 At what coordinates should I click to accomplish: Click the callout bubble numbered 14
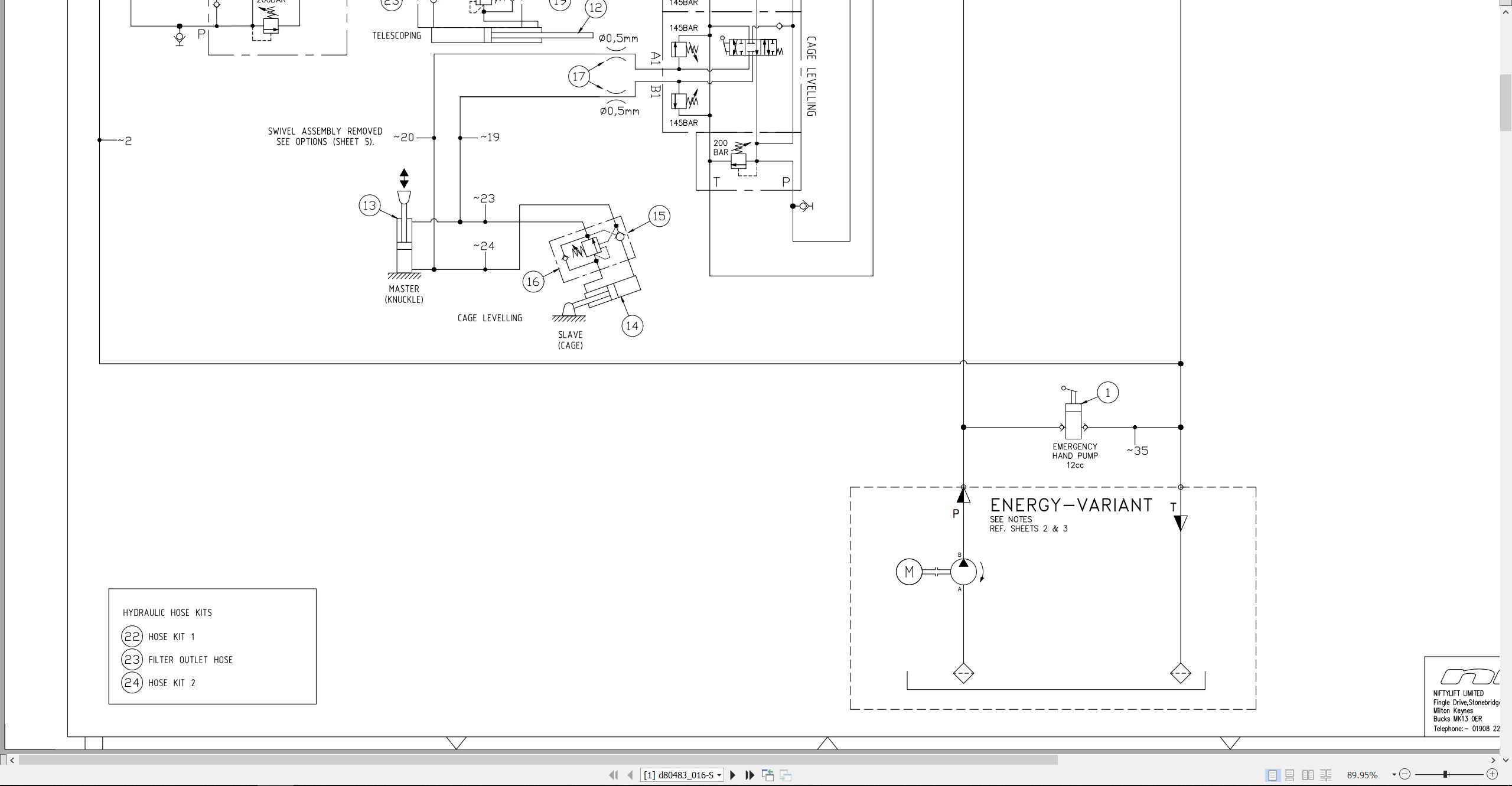632,326
